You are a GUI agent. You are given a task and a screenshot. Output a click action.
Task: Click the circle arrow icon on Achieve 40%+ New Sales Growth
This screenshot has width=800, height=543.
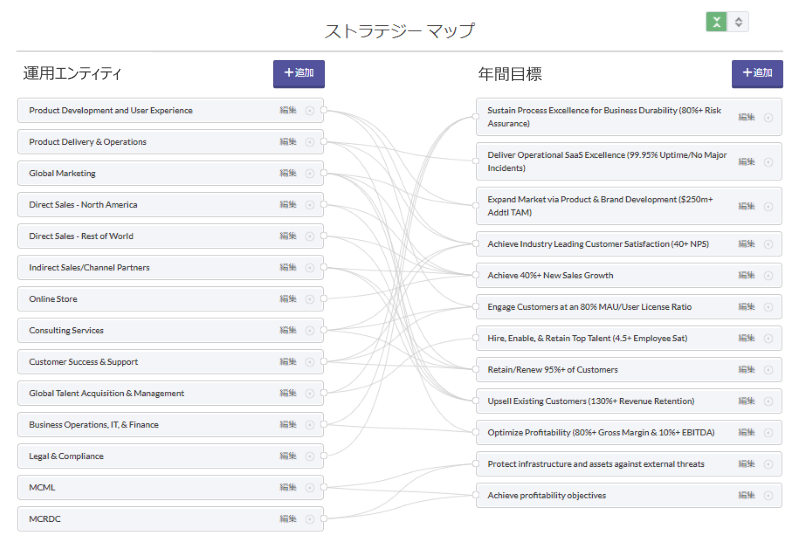(768, 276)
